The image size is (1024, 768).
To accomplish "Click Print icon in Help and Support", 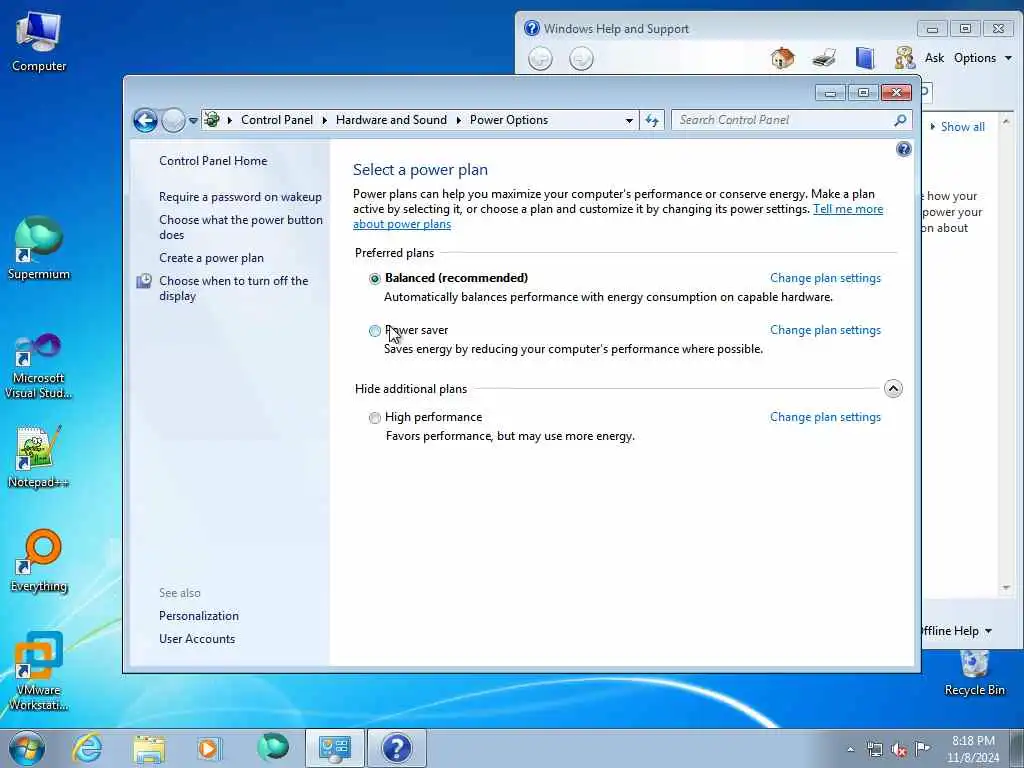I will tap(824, 58).
